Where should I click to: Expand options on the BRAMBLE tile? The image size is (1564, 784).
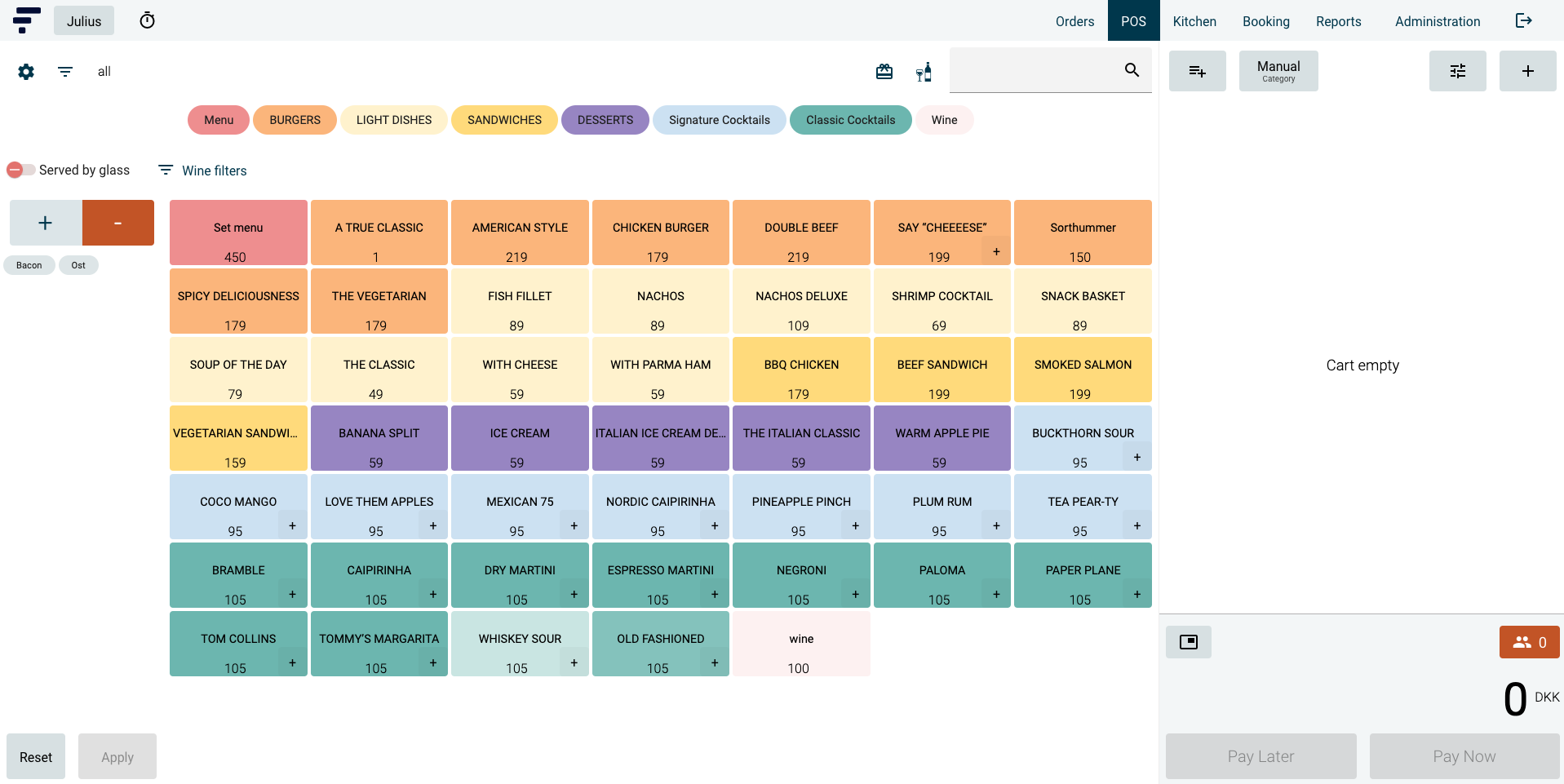pos(292,595)
